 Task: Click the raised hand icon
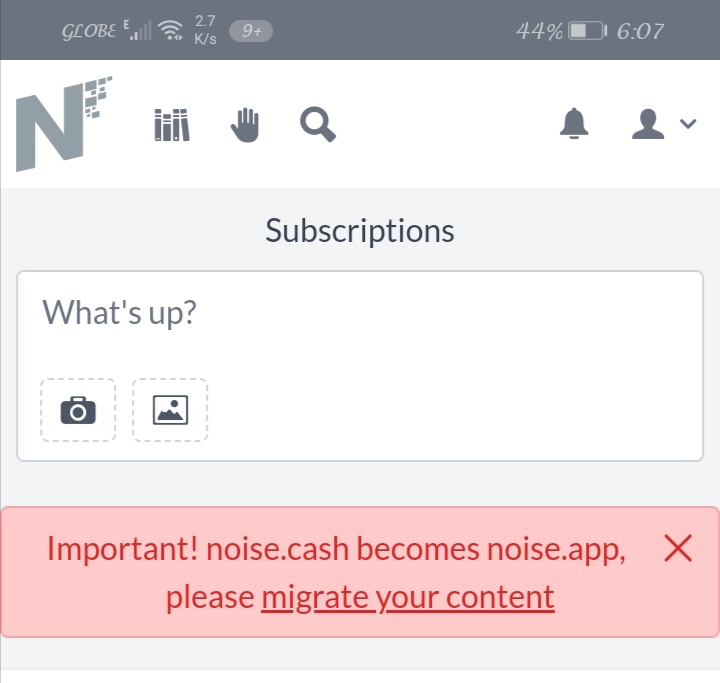tap(245, 124)
